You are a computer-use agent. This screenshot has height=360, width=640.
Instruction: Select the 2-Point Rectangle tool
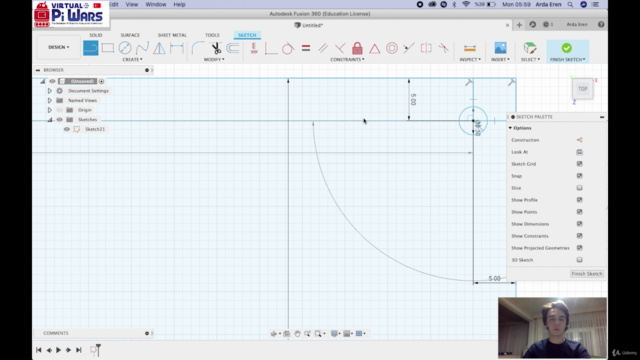pyautogui.click(x=108, y=48)
